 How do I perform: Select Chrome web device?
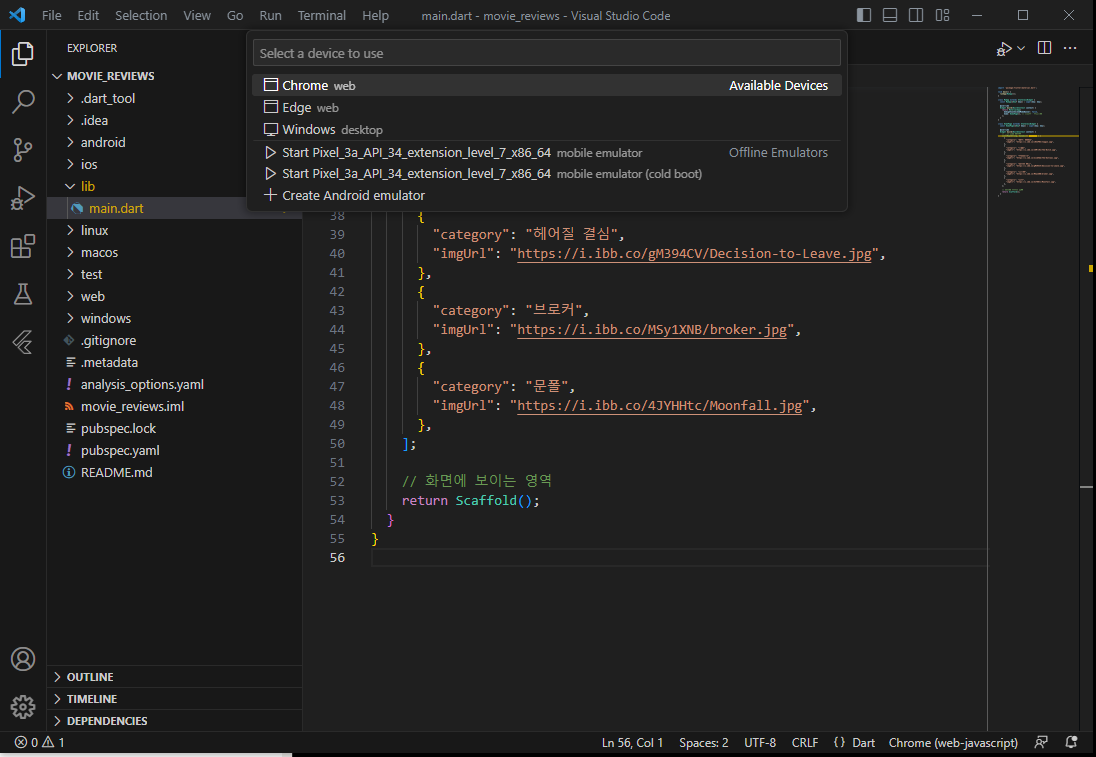(547, 85)
